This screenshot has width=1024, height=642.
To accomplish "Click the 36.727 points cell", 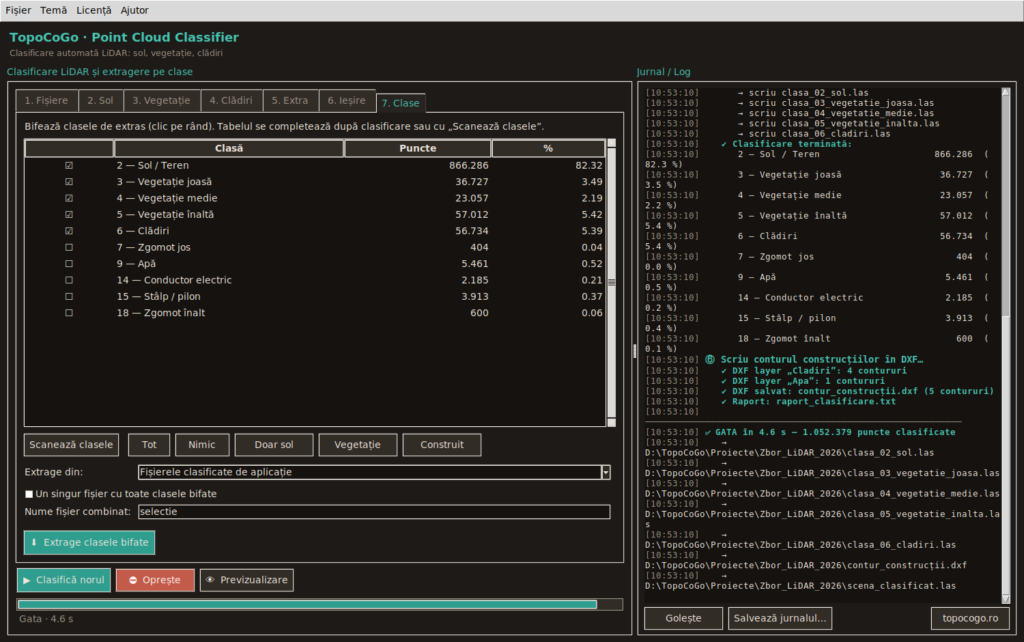I will [472, 182].
